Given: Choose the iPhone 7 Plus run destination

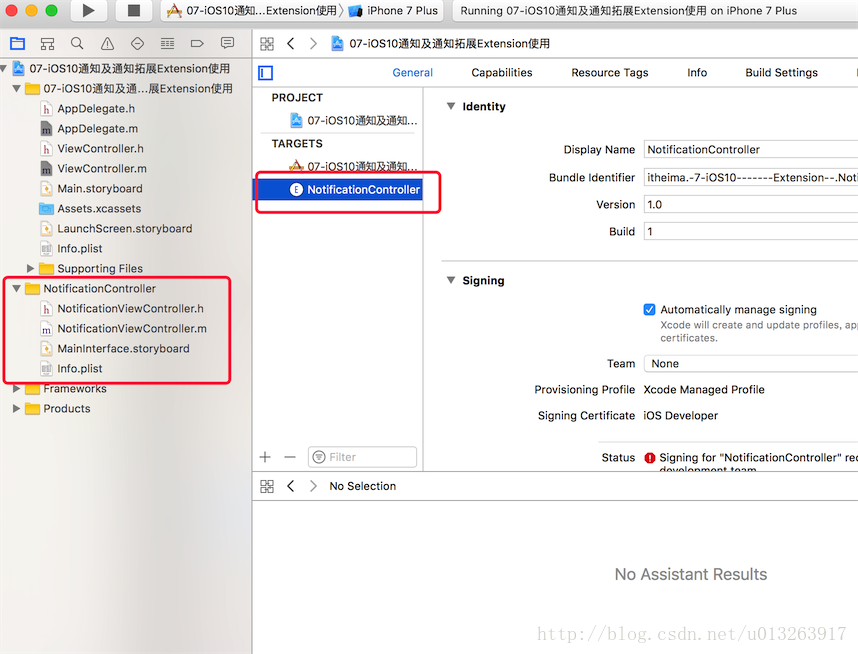Looking at the screenshot, I should click(393, 10).
